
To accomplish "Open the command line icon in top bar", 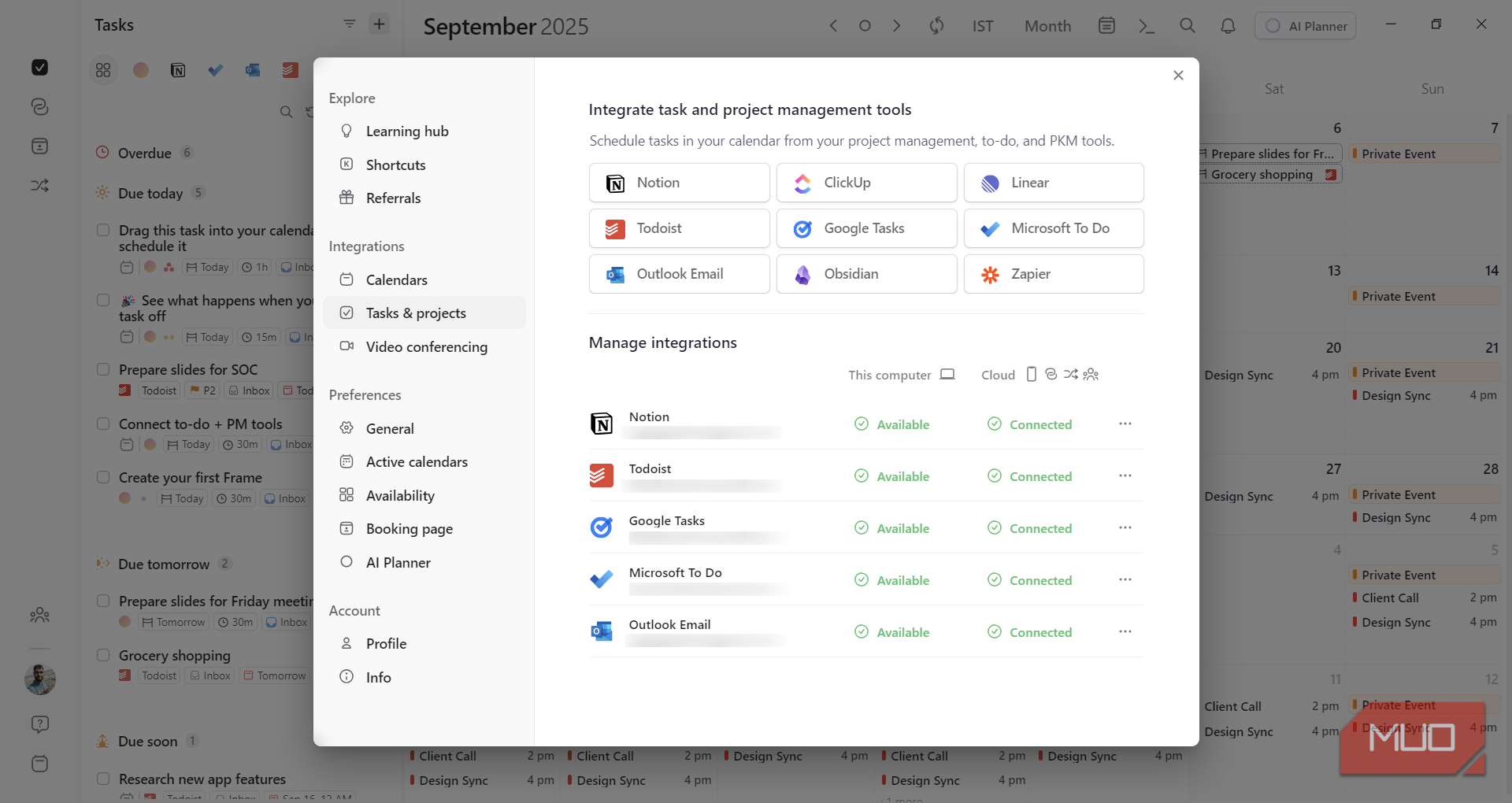I will tap(1147, 26).
